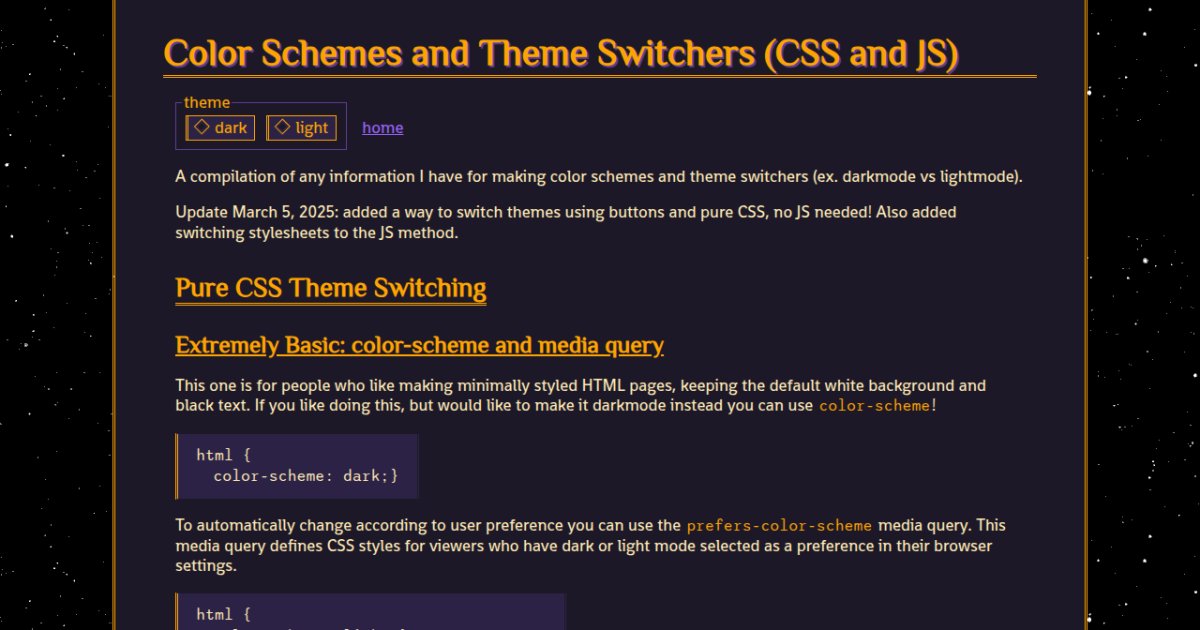Click the "color-scheme: dark;}" code line
The image size is (1200, 630).
[x=305, y=476]
